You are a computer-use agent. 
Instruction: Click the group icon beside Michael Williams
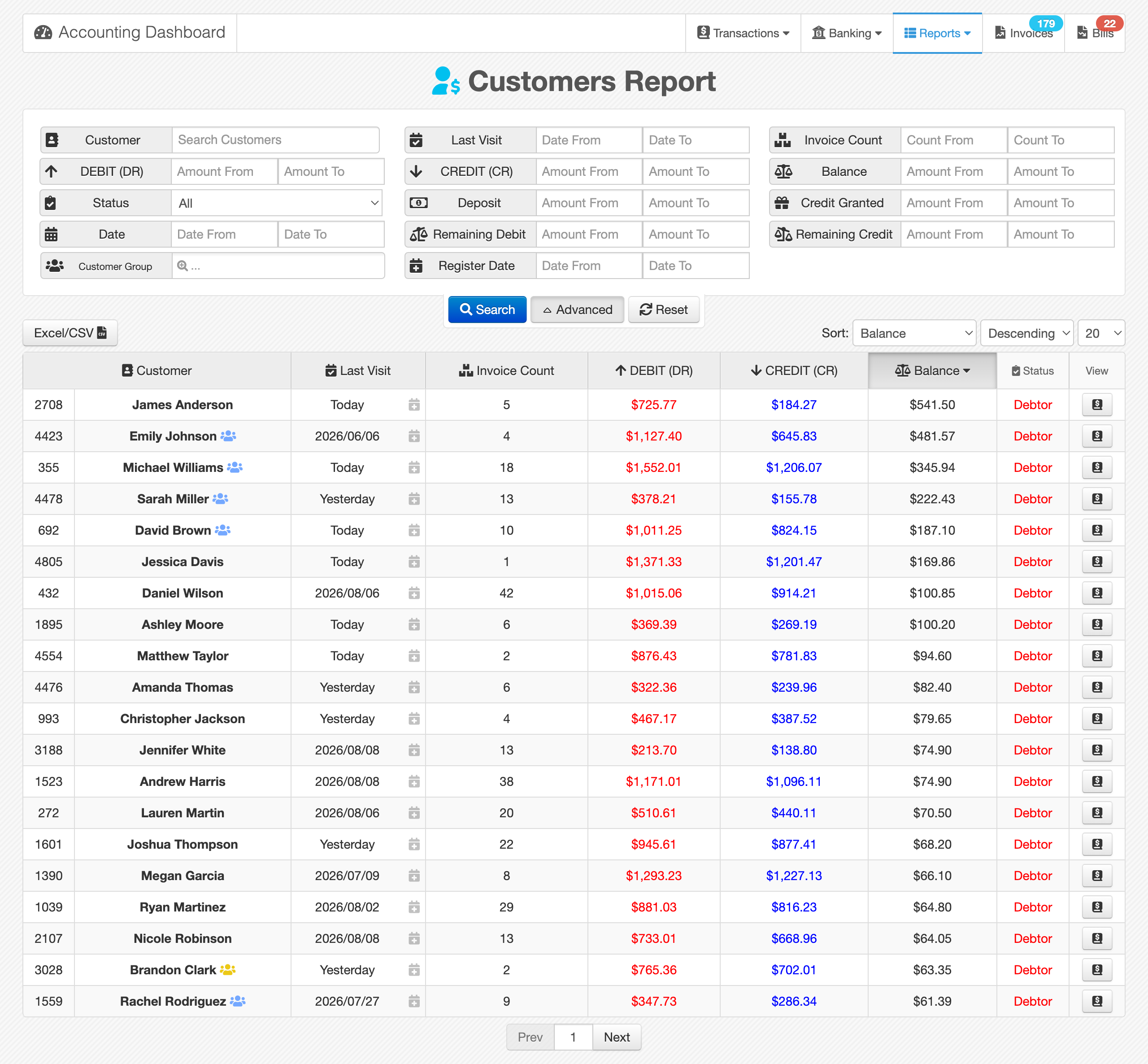point(235,467)
